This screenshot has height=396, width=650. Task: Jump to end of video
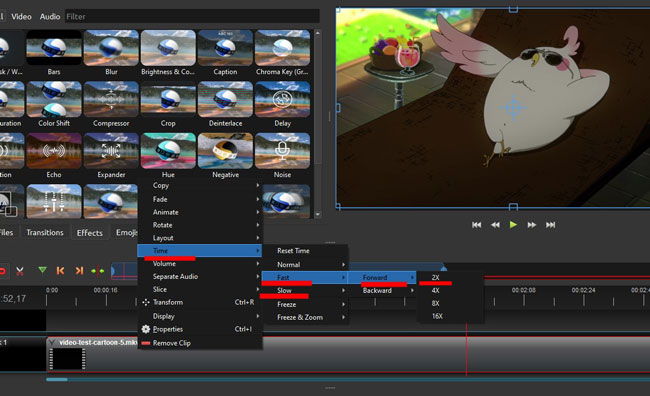click(550, 225)
